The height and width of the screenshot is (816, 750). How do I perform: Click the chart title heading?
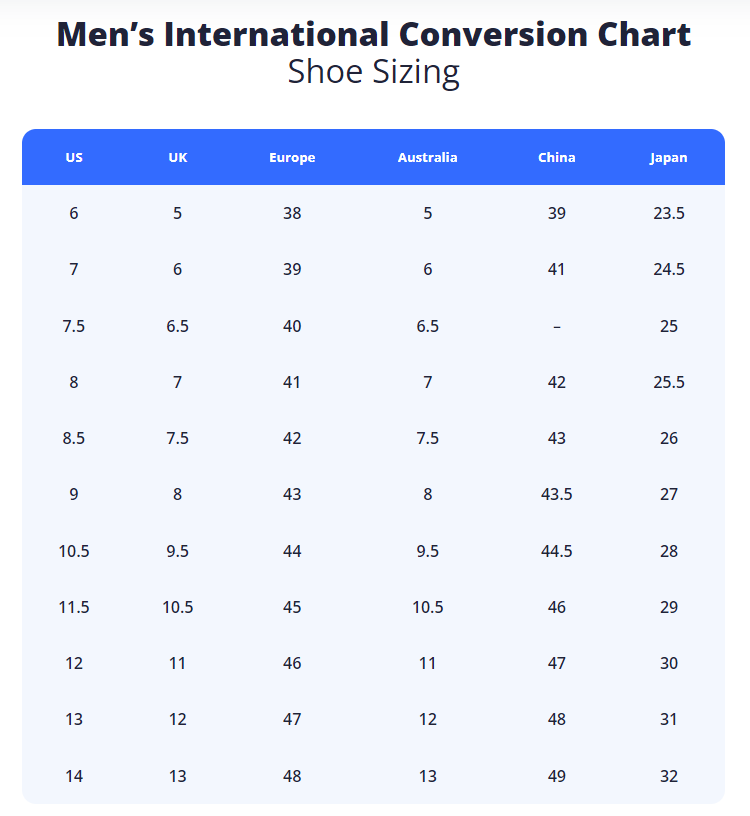click(374, 34)
